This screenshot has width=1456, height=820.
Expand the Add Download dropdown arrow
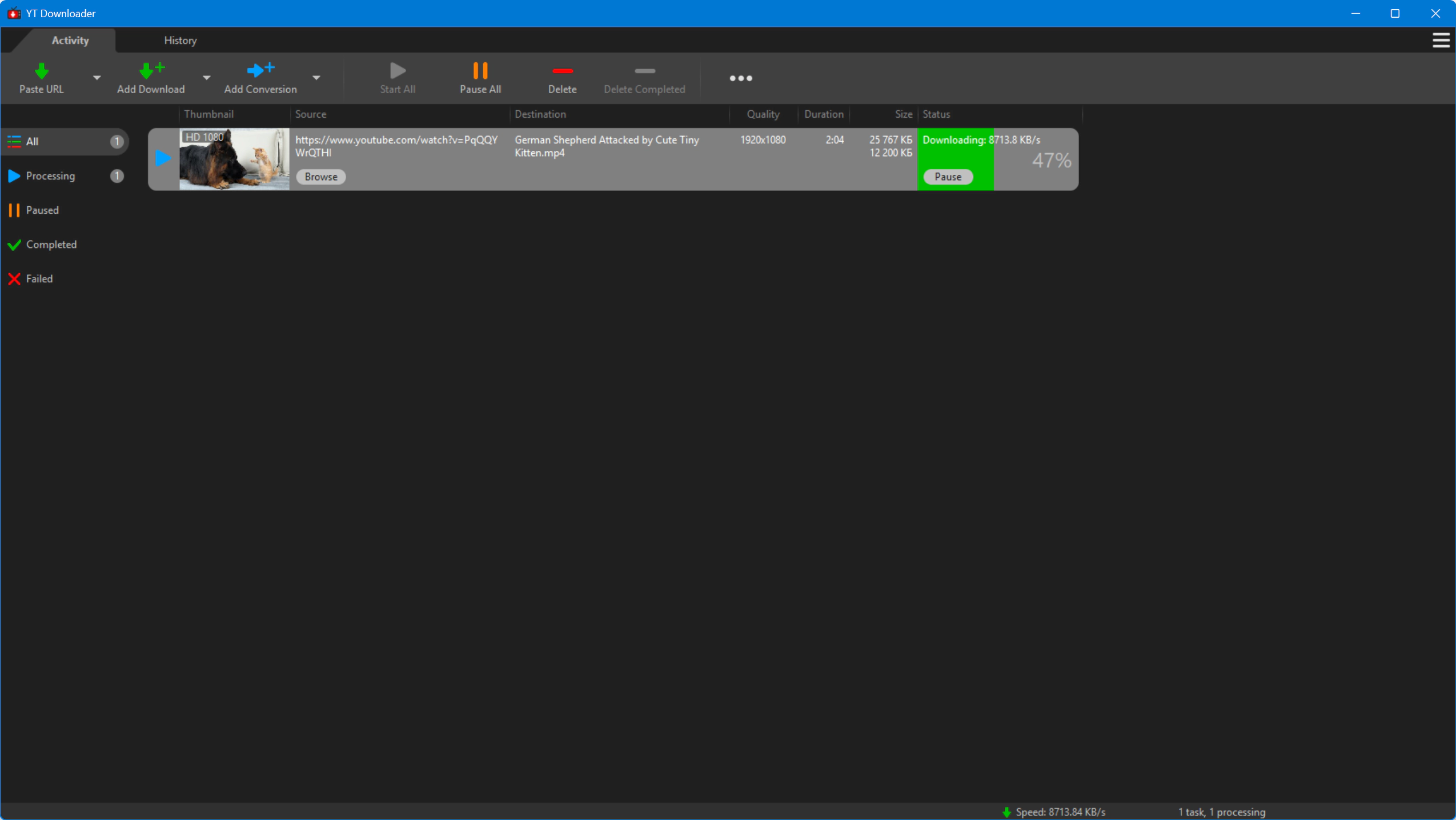(x=206, y=78)
